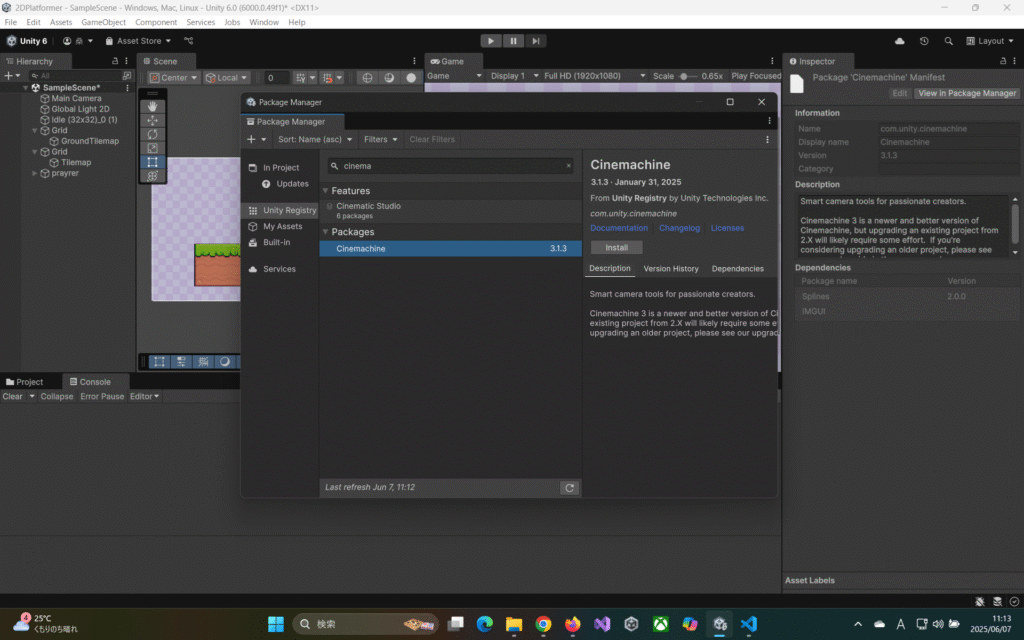Select Main Camera in Hierarchy

coord(76,98)
